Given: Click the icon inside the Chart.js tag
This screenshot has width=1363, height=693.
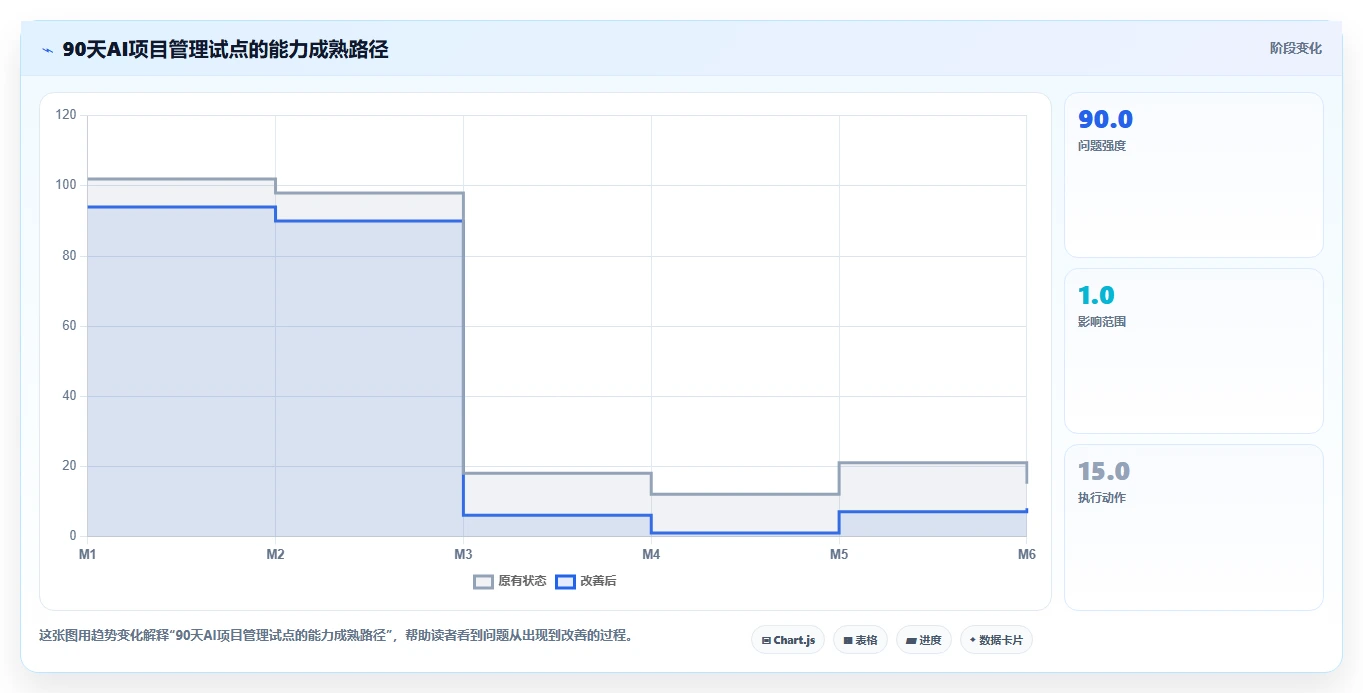Looking at the screenshot, I should click(766, 640).
